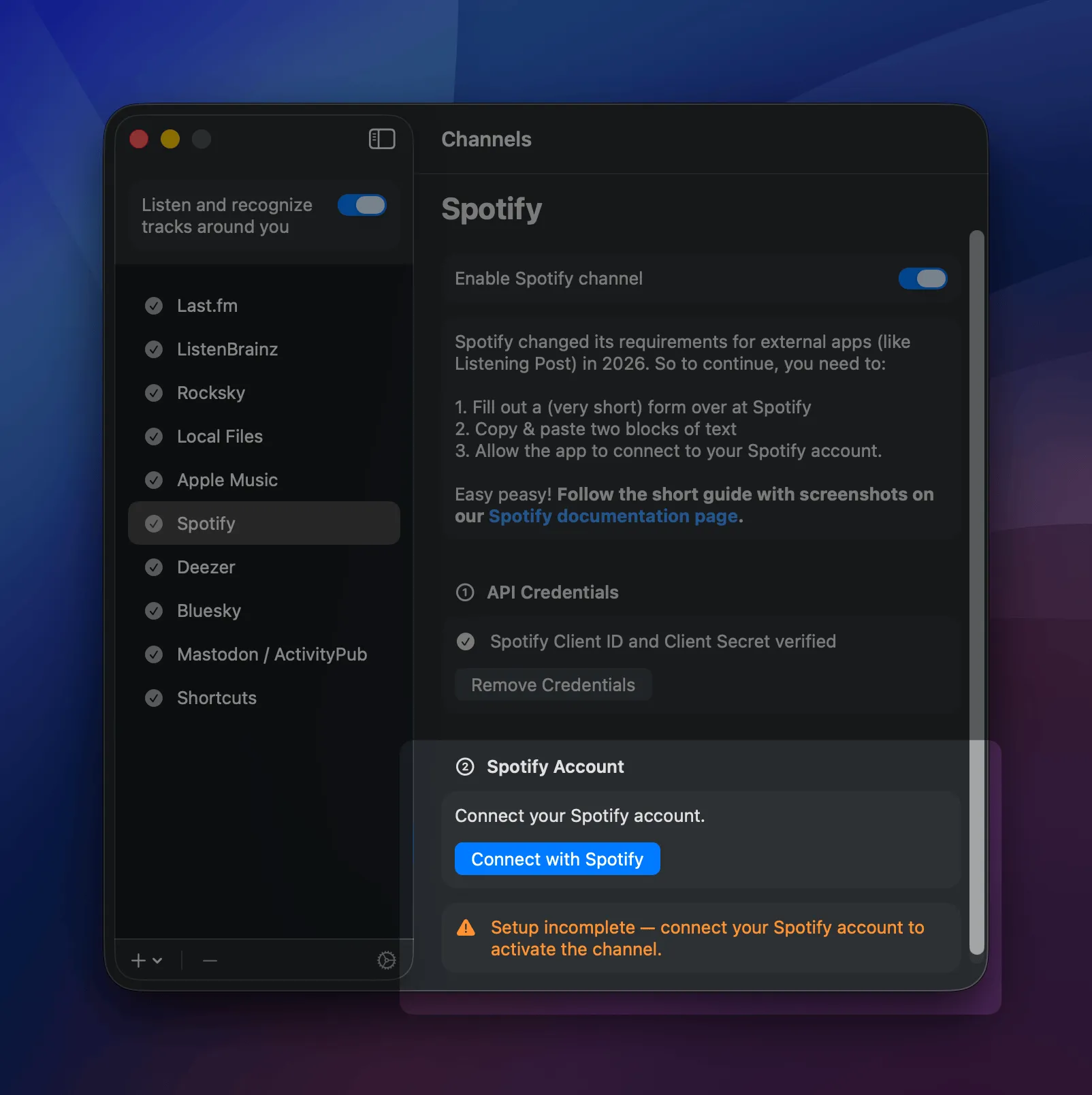Open the plus add-channel dropdown
This screenshot has height=1095, width=1092.
146,960
